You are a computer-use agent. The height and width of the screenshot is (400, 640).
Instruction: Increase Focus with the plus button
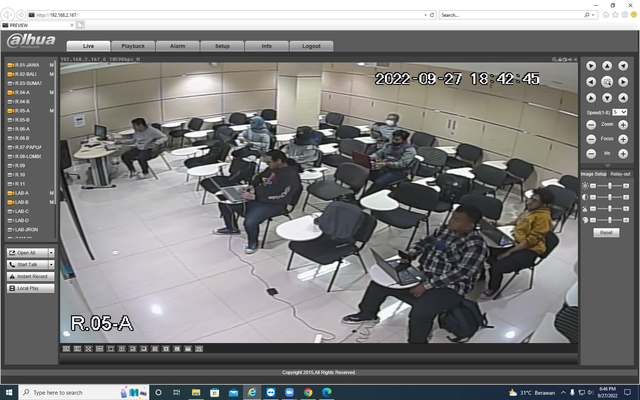623,140
